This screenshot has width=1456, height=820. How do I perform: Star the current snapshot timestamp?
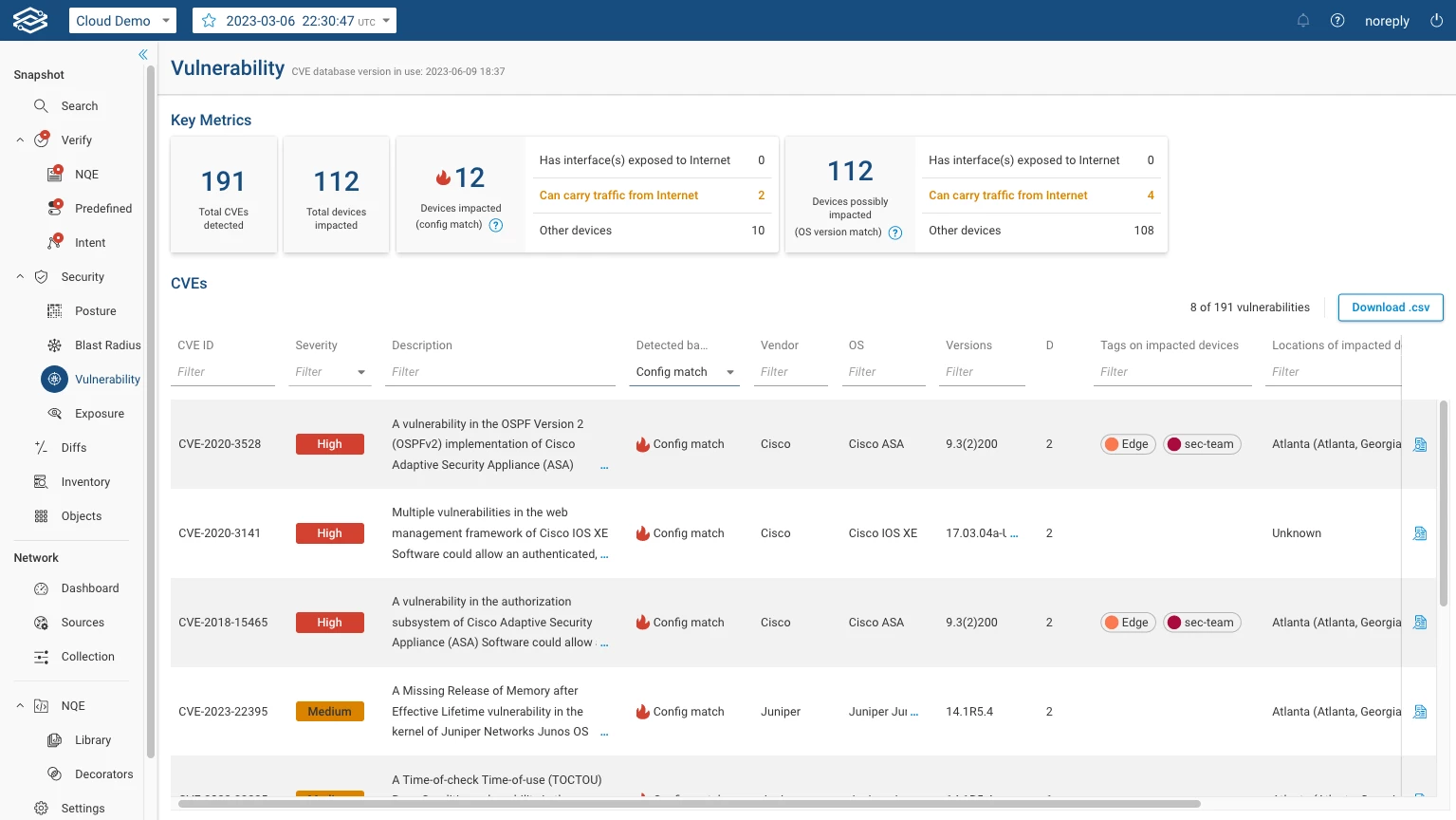point(209,21)
